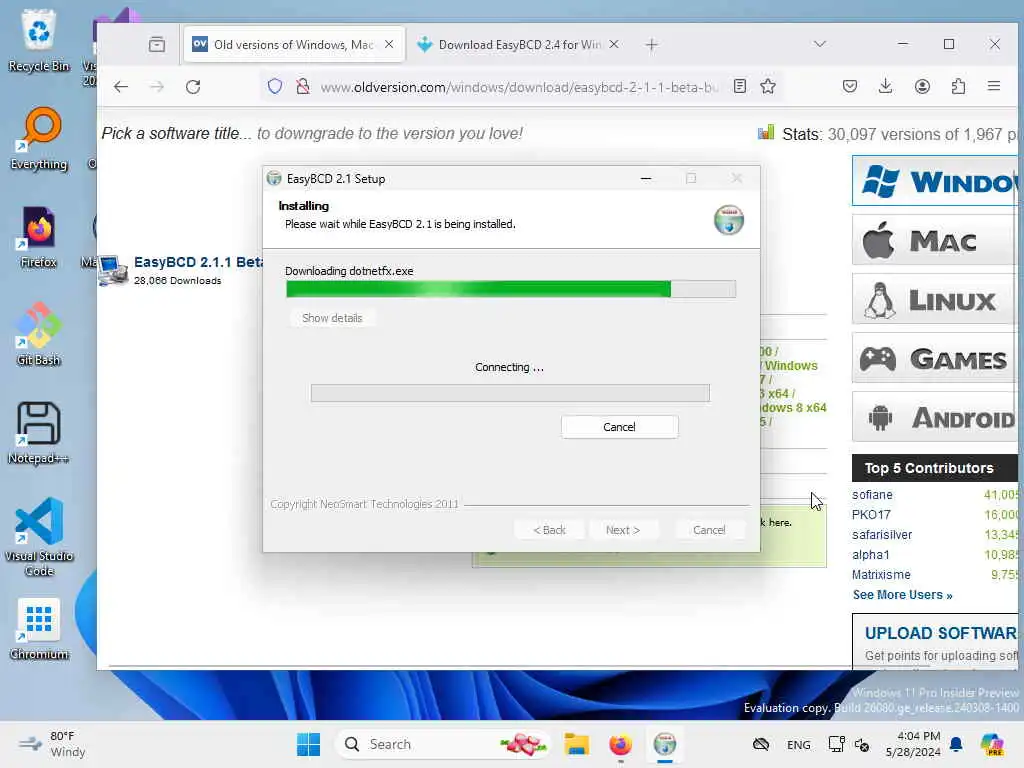Image resolution: width=1024 pixels, height=768 pixels.
Task: Reload the current Firefox page
Action: point(193,87)
